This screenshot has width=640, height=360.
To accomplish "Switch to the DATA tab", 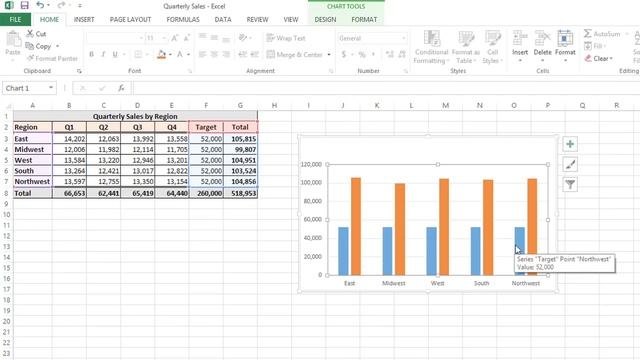I will (223, 19).
